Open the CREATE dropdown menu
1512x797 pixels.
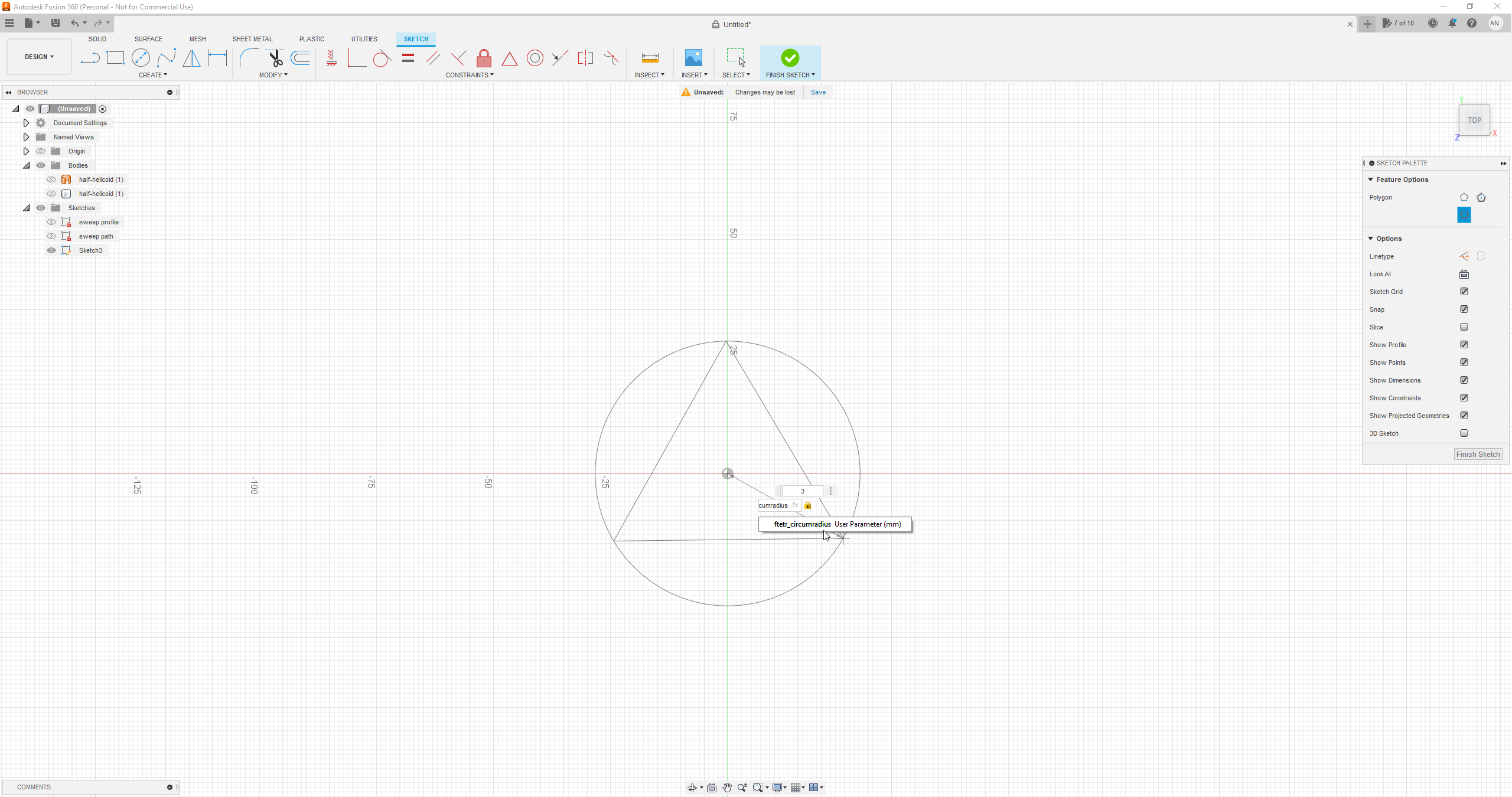153,75
